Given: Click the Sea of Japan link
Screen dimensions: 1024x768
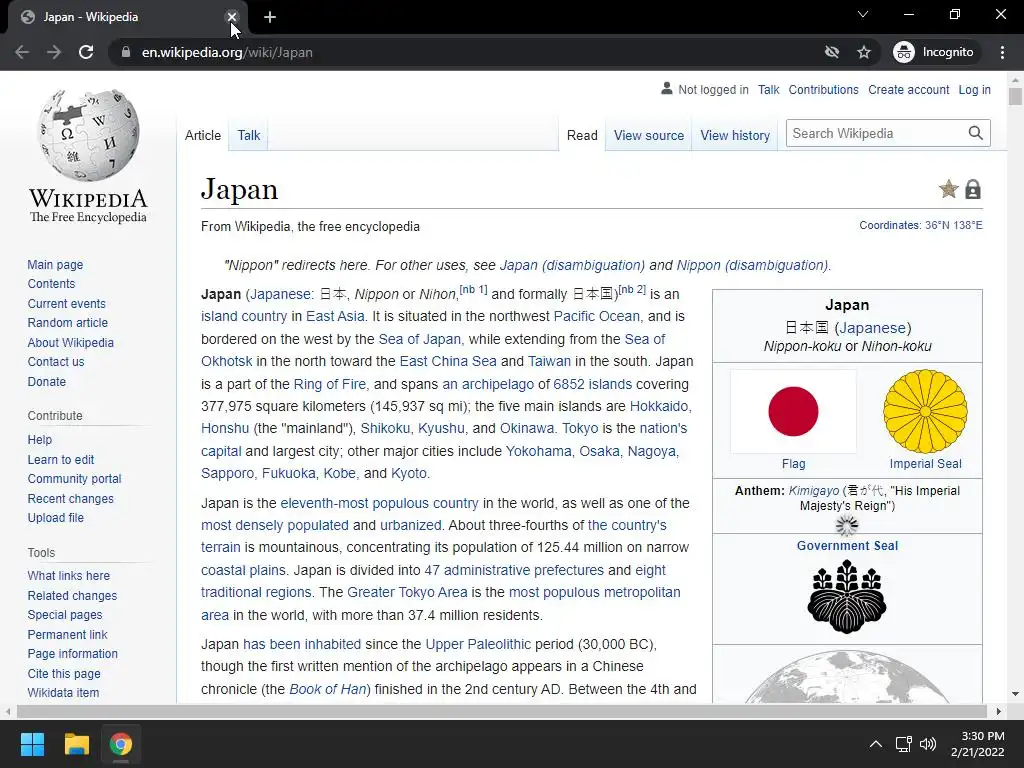Looking at the screenshot, I should click(420, 339).
